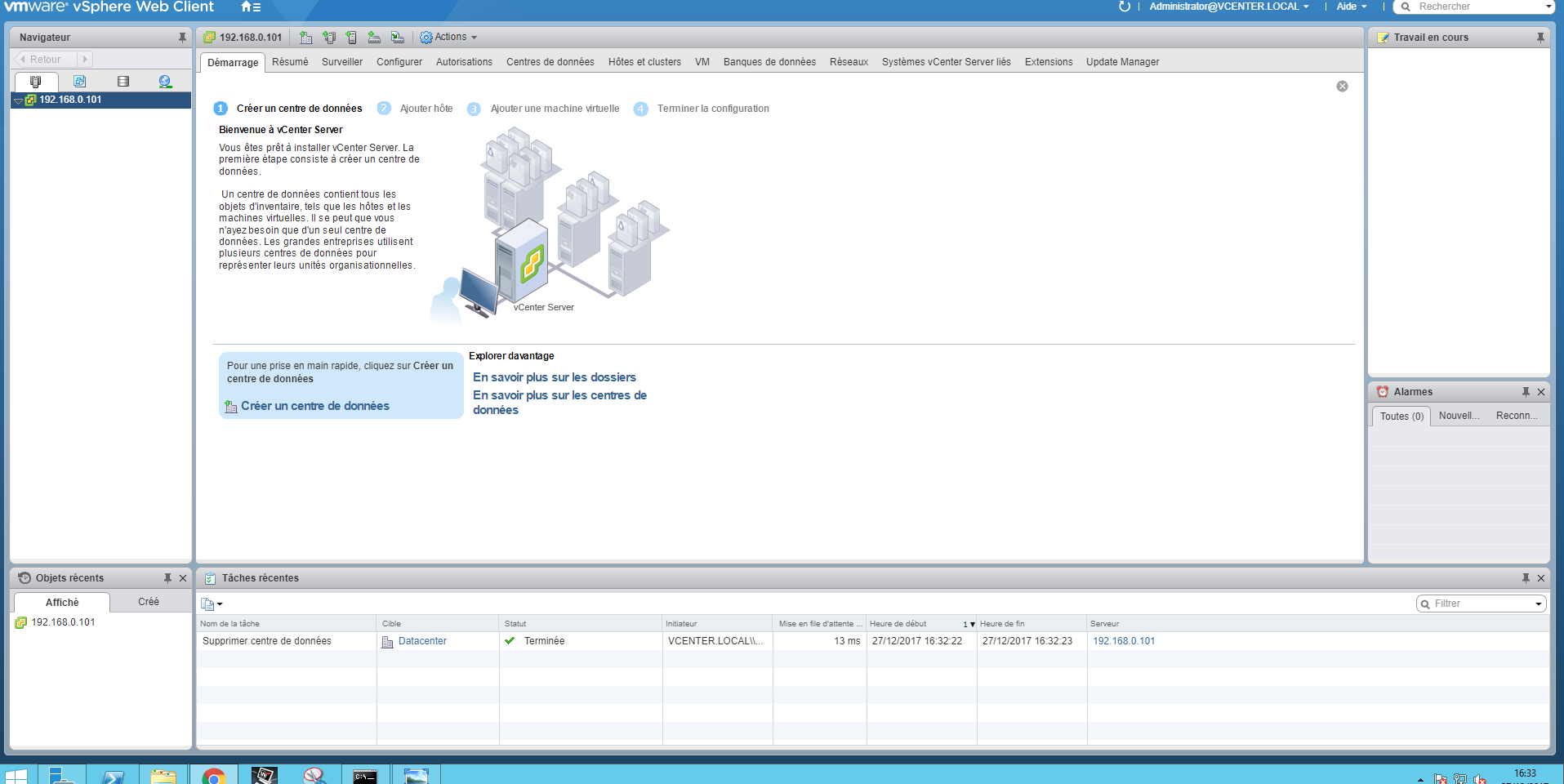The image size is (1564, 784).
Task: Switch to the Résumé tab
Action: tap(290, 62)
